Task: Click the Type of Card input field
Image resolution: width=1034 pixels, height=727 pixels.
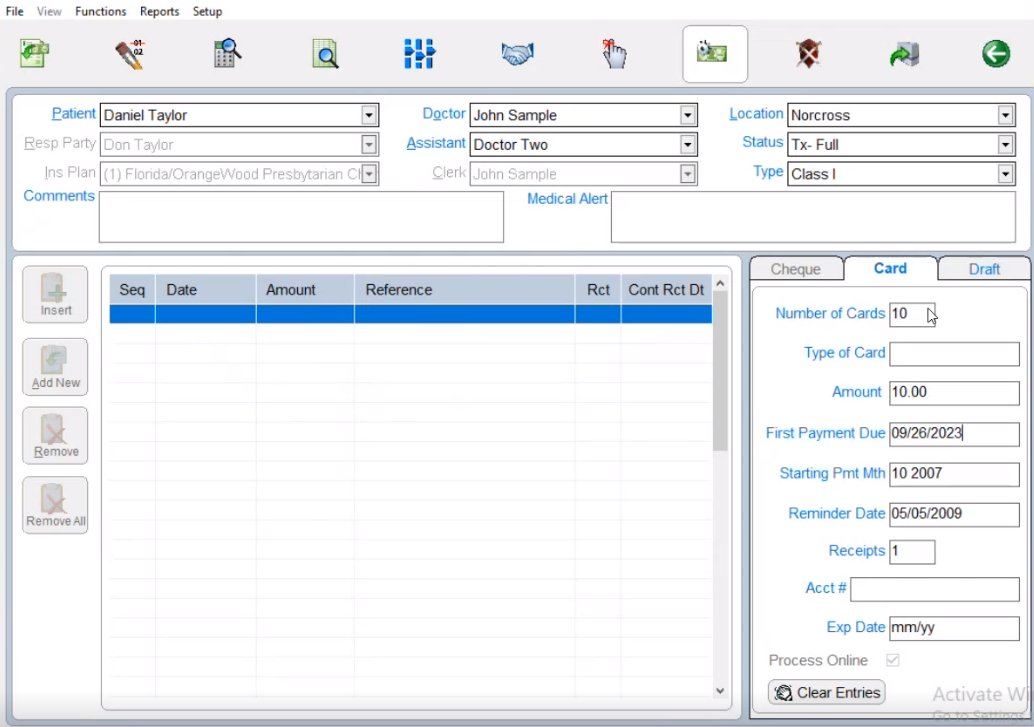Action: coord(954,354)
